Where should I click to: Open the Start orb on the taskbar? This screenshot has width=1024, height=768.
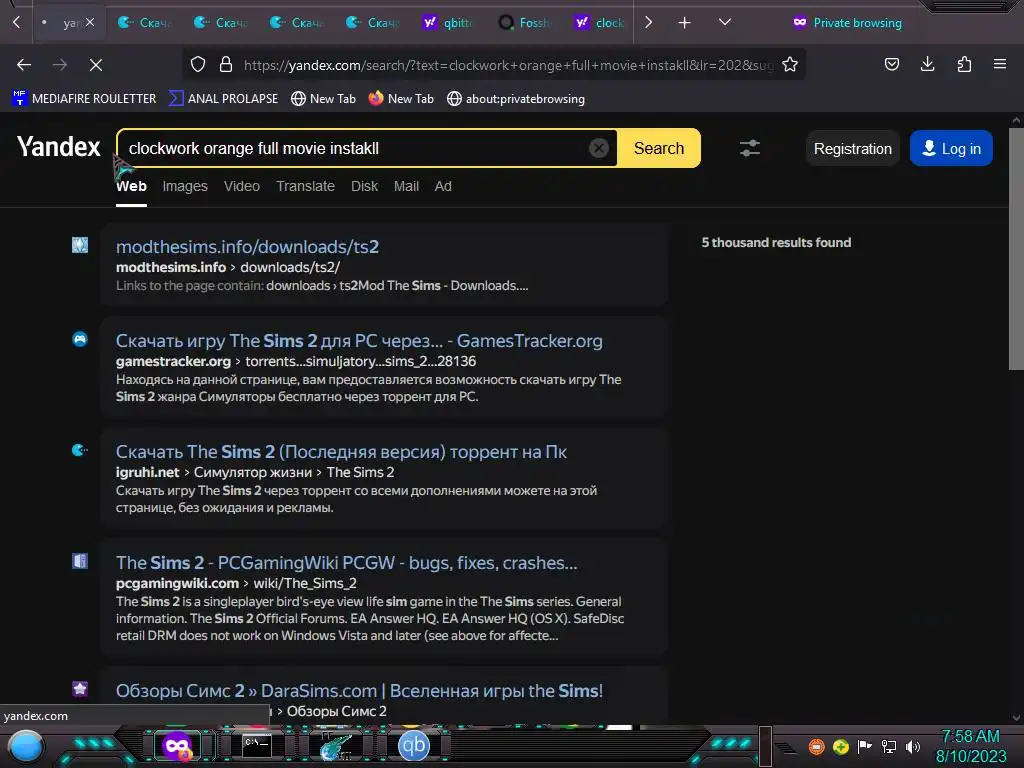pos(26,747)
